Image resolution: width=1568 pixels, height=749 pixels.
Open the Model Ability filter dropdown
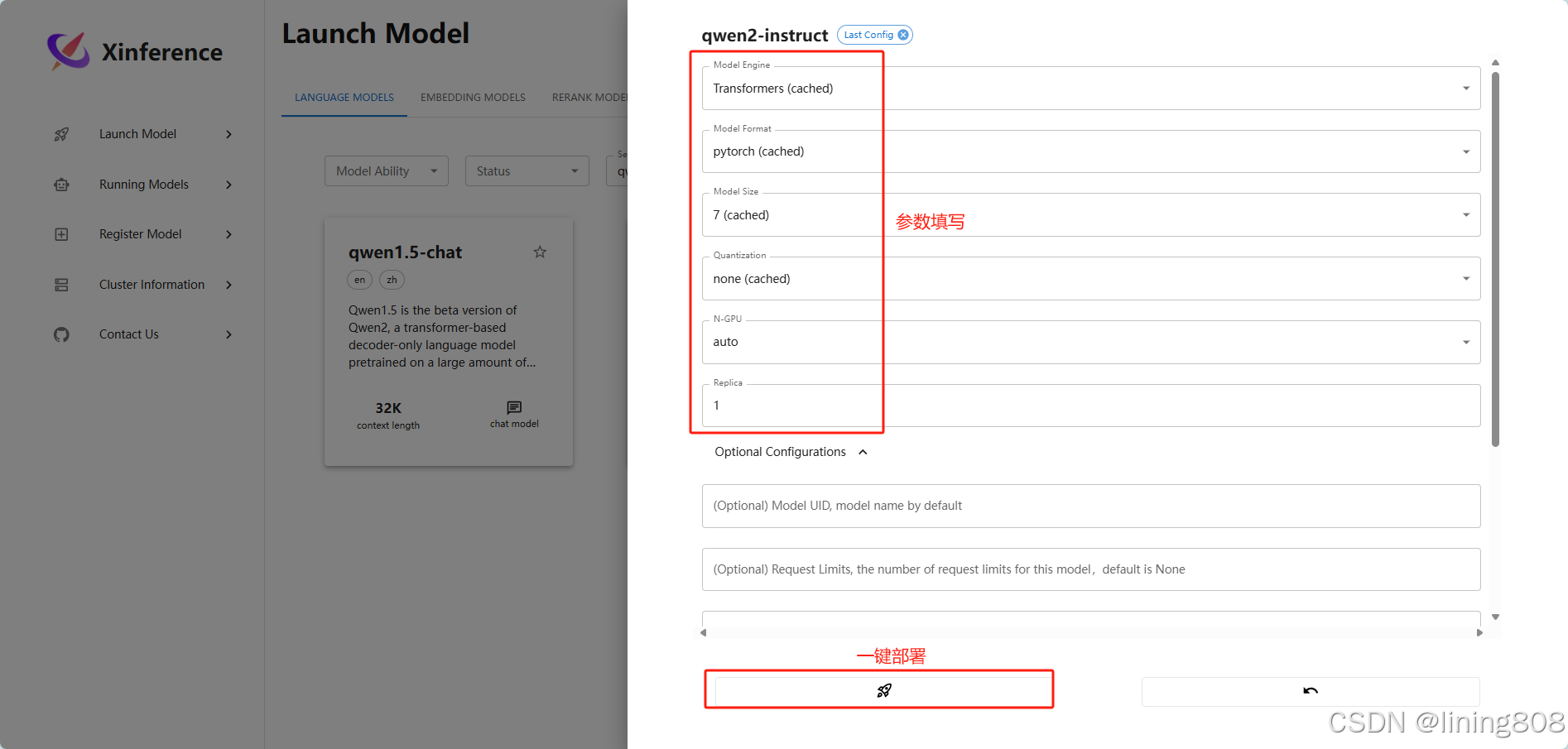[x=386, y=171]
